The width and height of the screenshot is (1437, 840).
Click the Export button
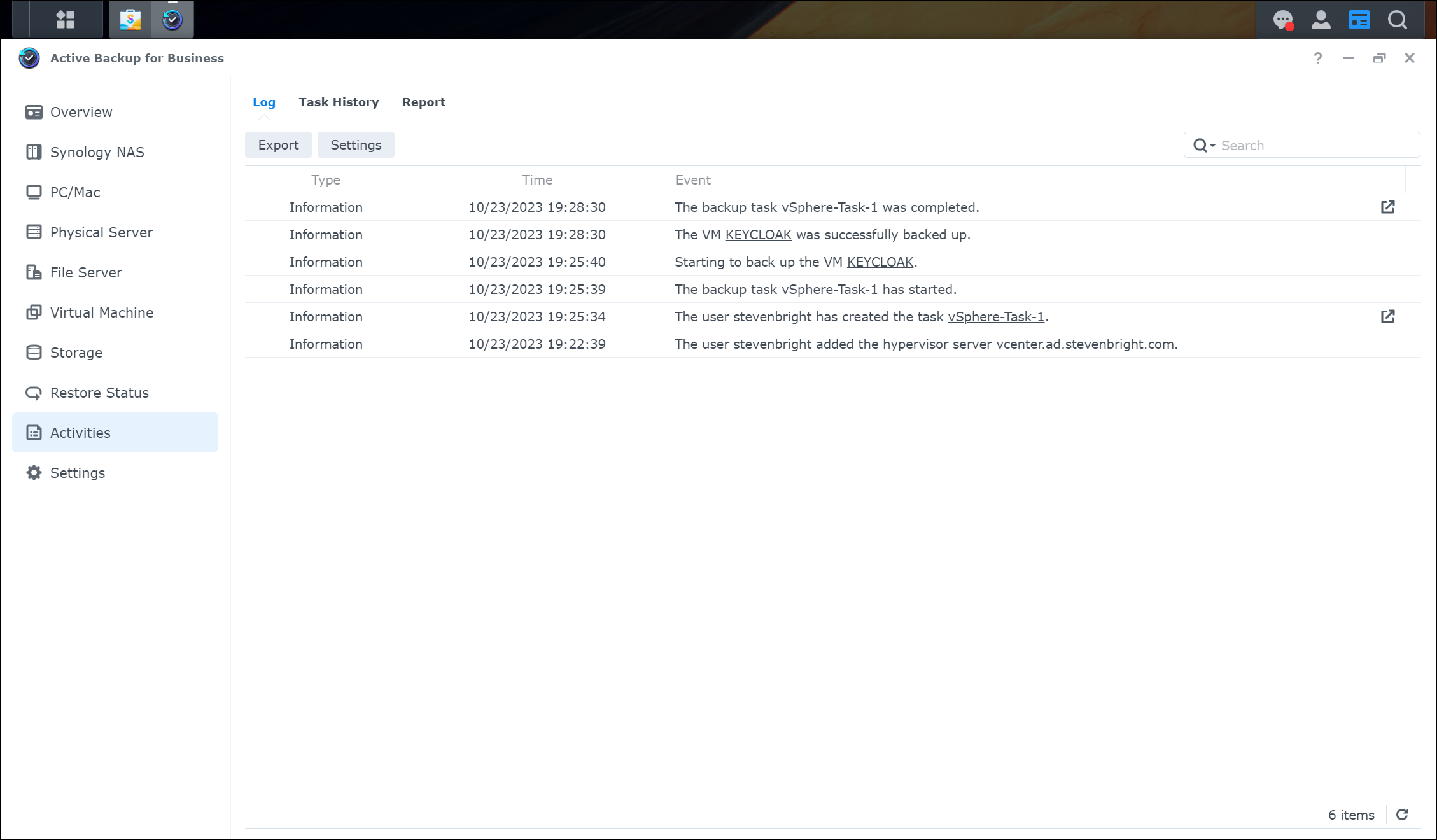[278, 145]
